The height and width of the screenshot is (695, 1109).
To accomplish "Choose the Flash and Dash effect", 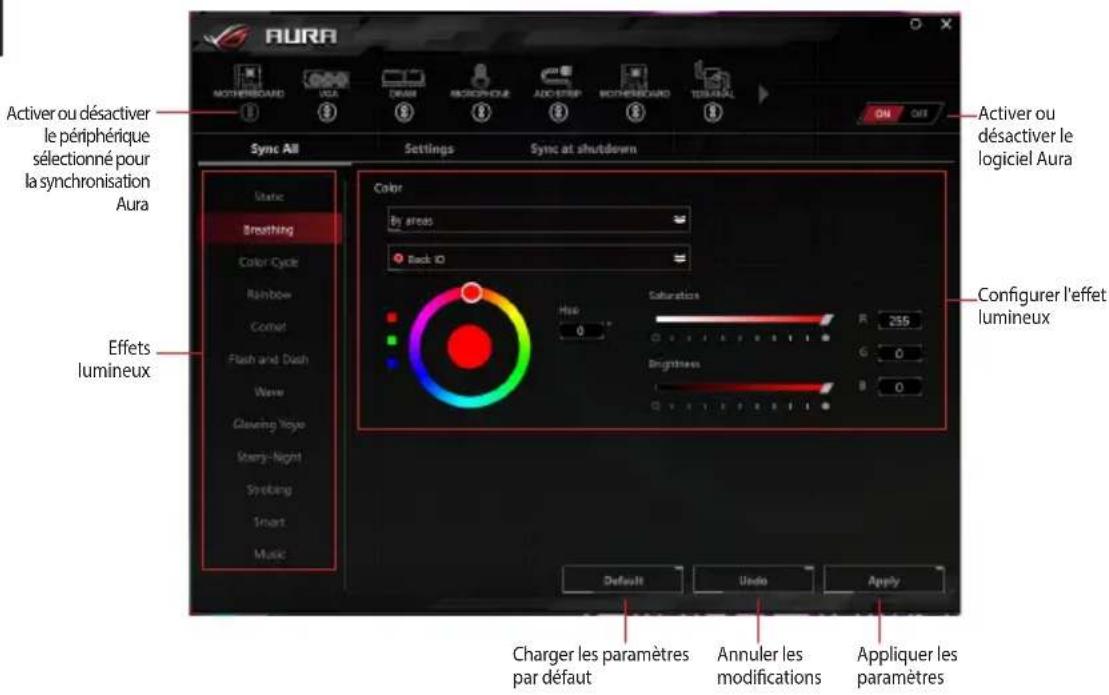I will (x=269, y=360).
